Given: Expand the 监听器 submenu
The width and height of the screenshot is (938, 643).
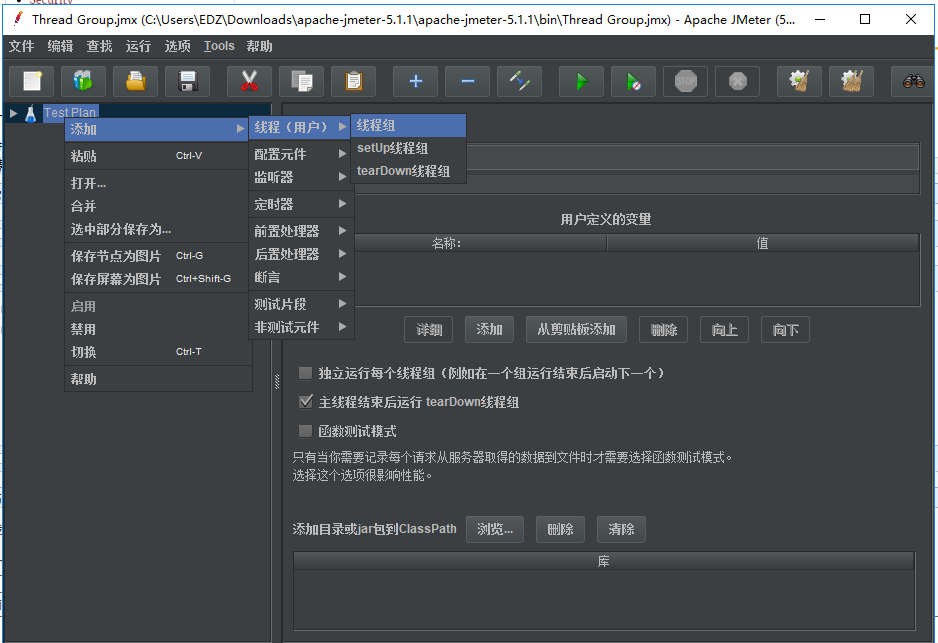Looking at the screenshot, I should 301,177.
